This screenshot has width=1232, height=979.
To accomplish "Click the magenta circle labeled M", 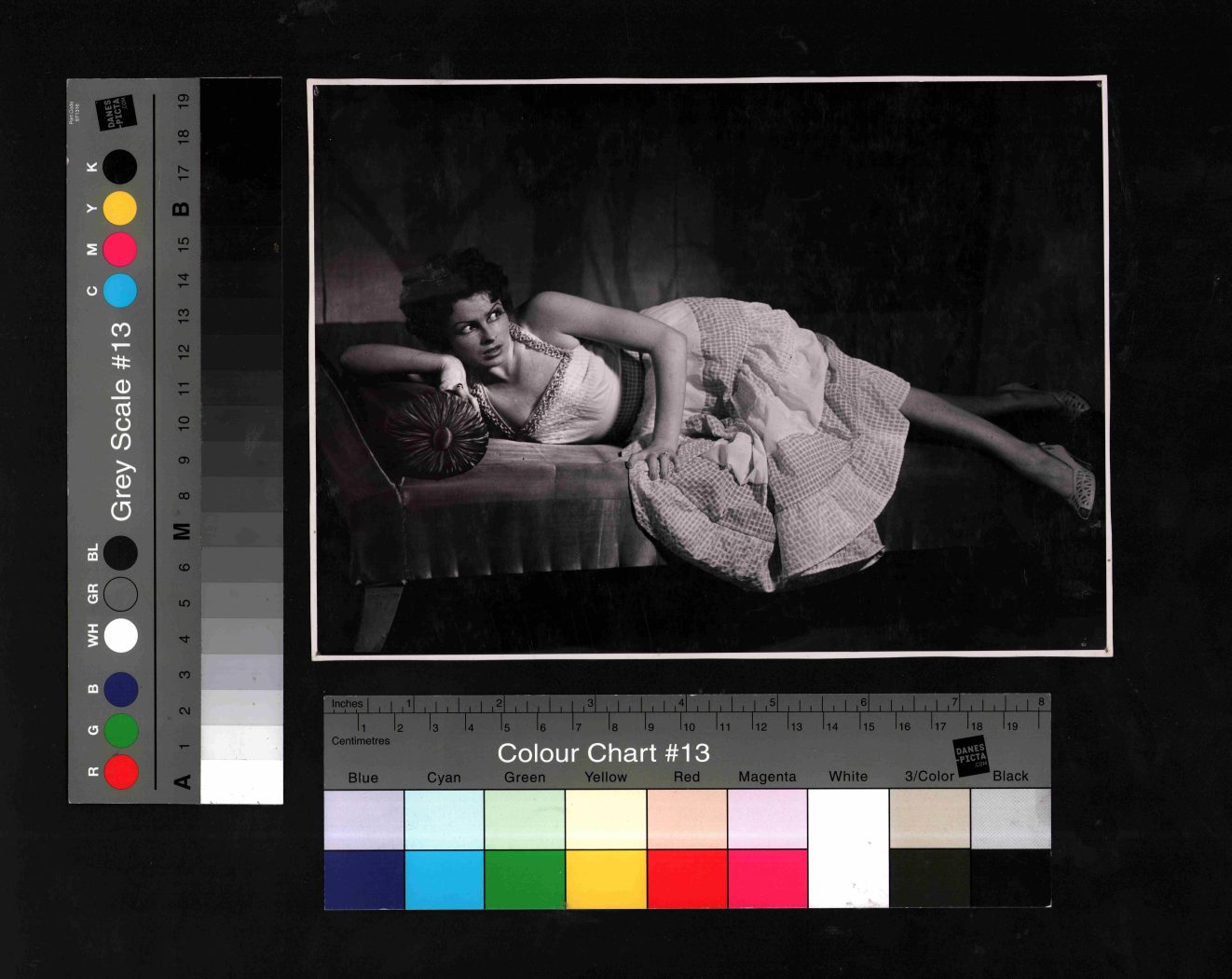I will 120,250.
